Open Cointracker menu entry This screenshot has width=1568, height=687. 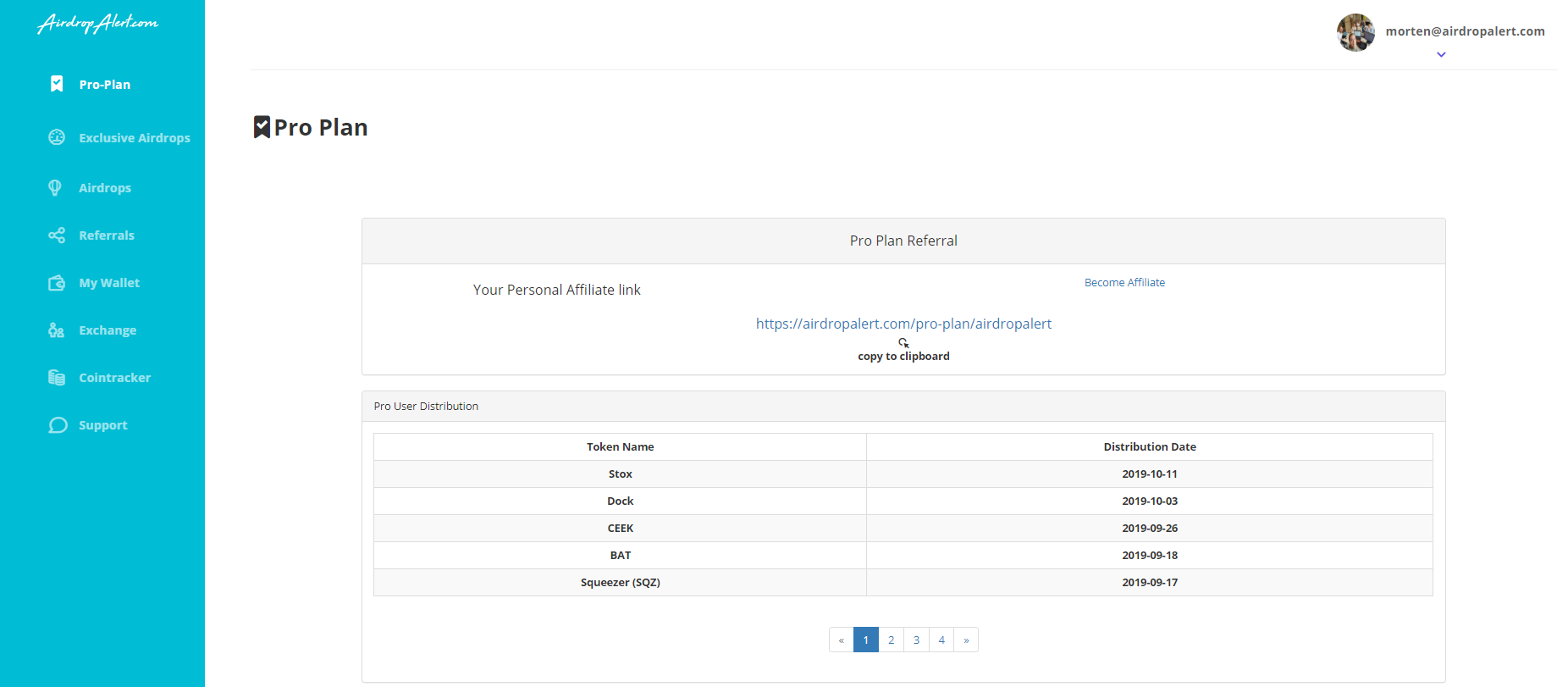[115, 378]
